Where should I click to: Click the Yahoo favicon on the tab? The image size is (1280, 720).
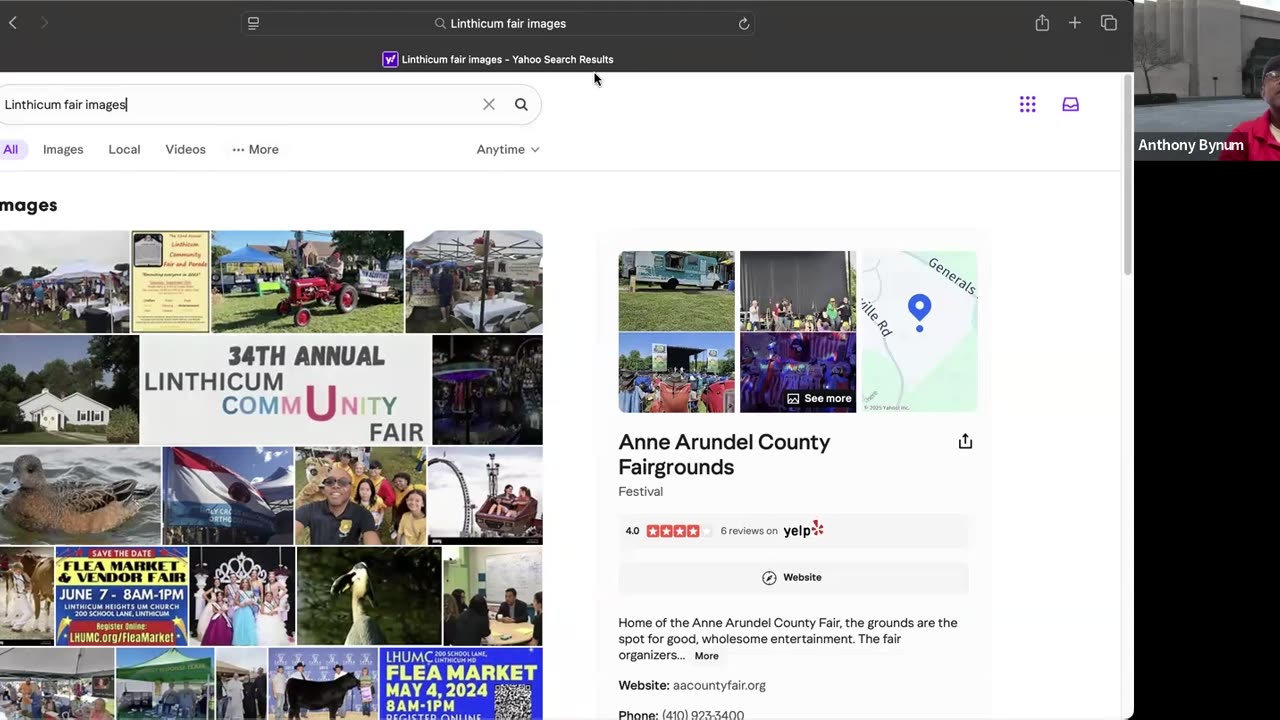pyautogui.click(x=390, y=59)
